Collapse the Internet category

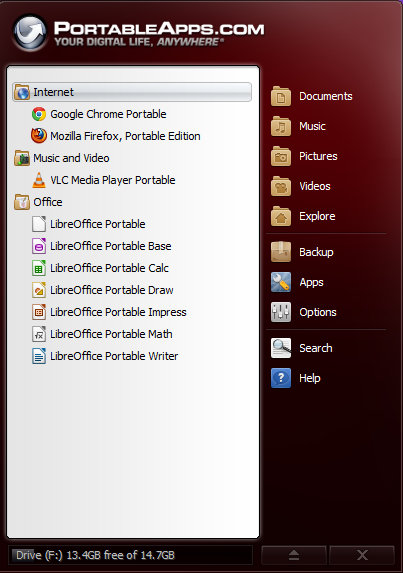click(132, 92)
